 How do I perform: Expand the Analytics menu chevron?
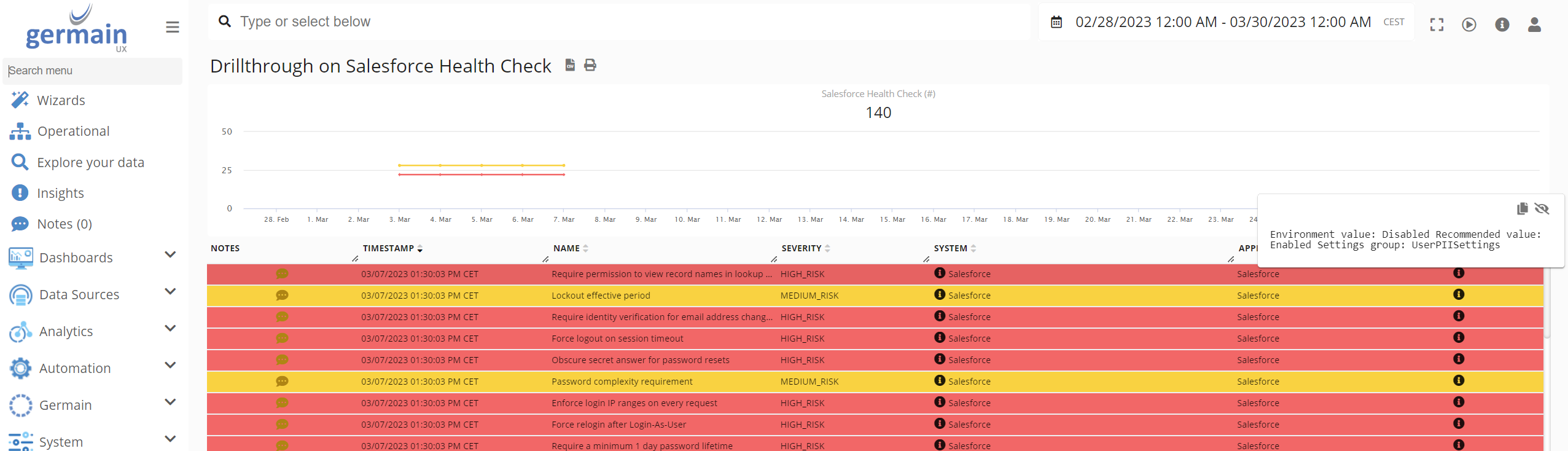(171, 329)
